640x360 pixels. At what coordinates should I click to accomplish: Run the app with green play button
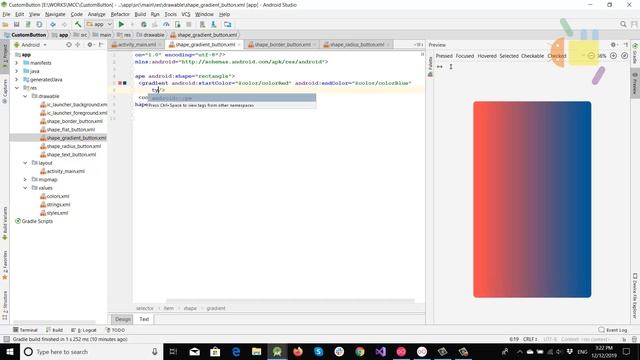tap(121, 24)
